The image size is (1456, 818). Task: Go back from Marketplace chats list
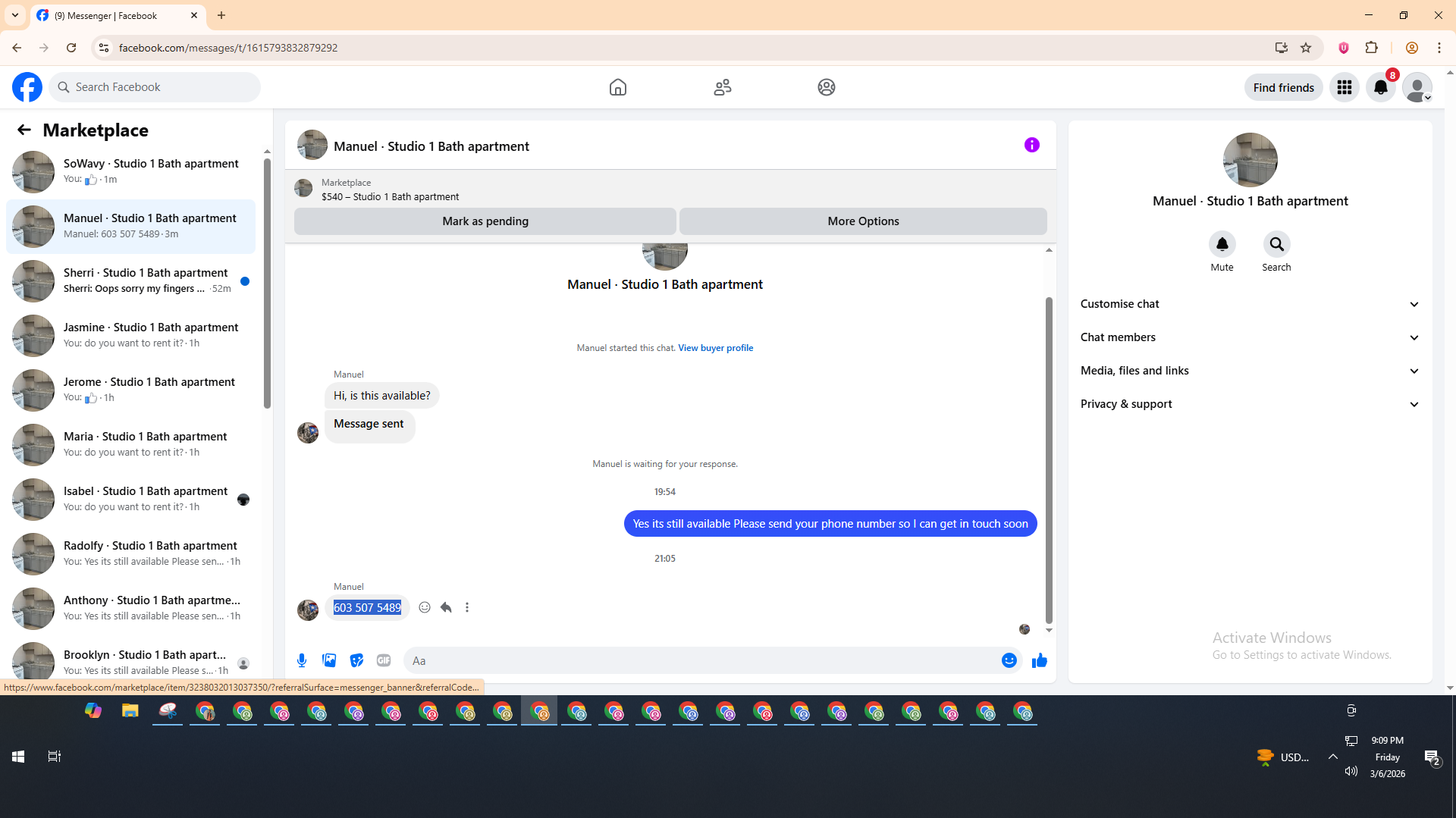(24, 130)
